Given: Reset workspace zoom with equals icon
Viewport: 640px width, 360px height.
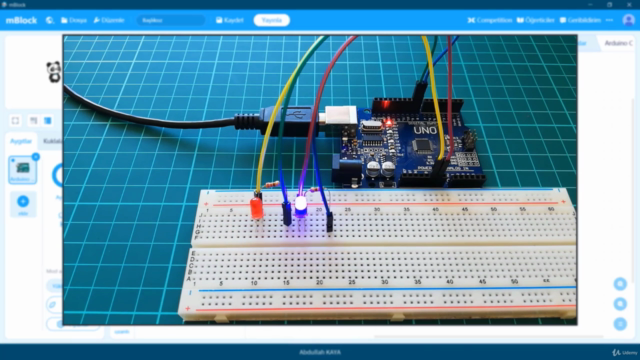Looking at the screenshot, I should point(620,324).
